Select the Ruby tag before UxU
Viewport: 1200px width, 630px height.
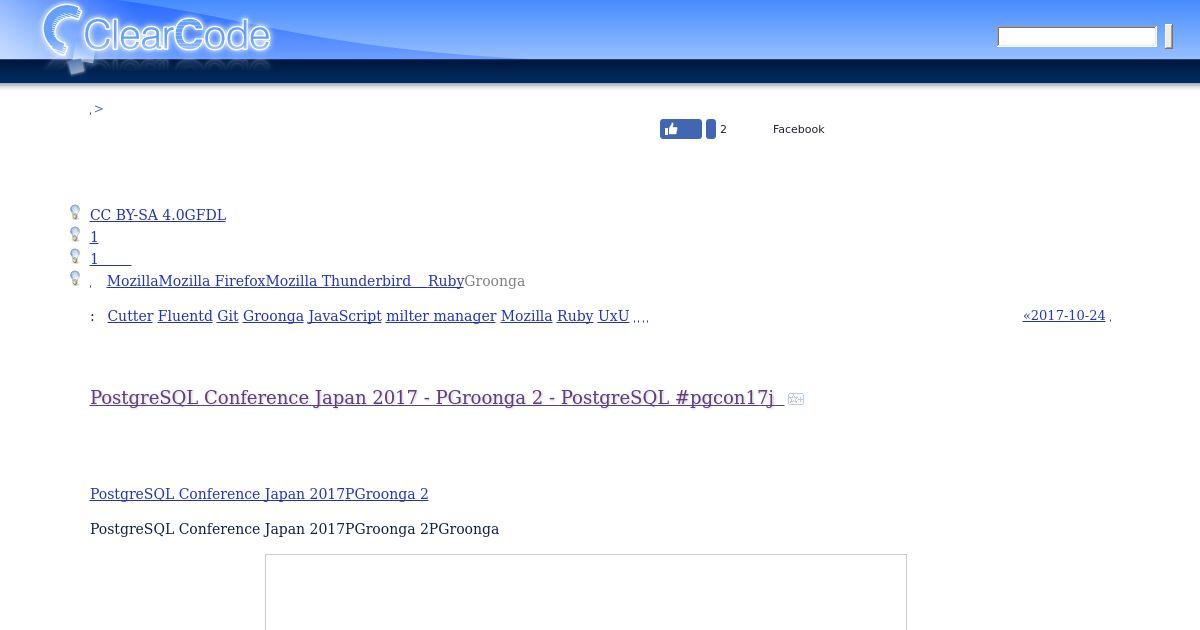click(x=575, y=316)
